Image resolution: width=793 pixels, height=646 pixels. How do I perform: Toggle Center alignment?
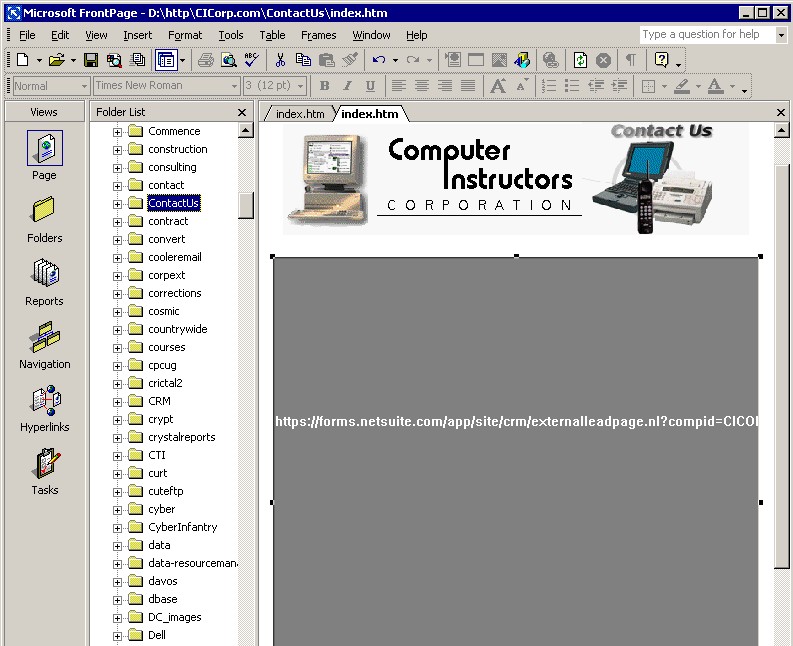coord(422,85)
